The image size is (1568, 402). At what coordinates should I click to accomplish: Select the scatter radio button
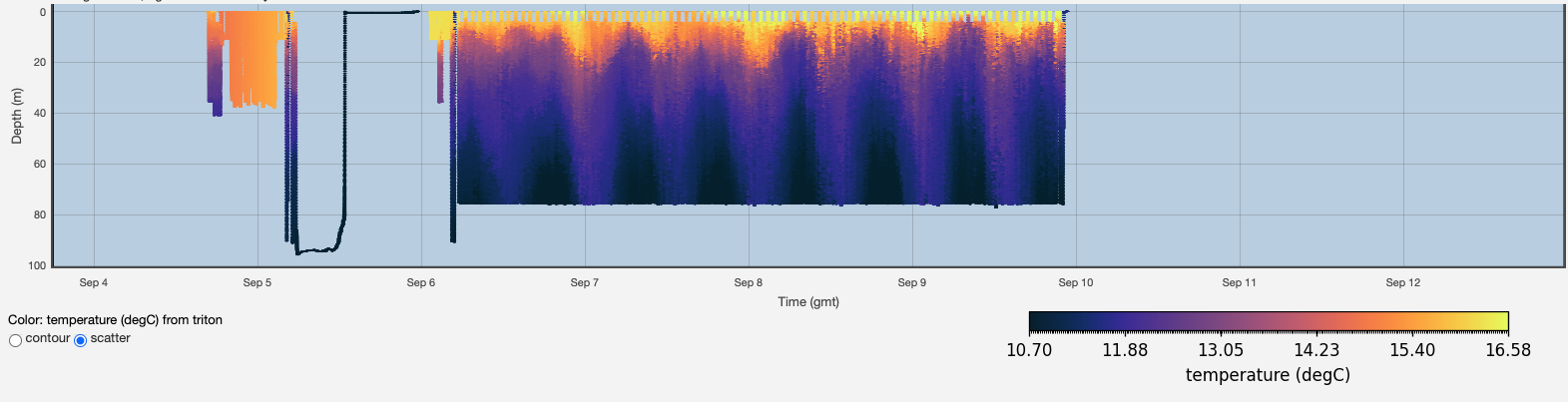[81, 340]
